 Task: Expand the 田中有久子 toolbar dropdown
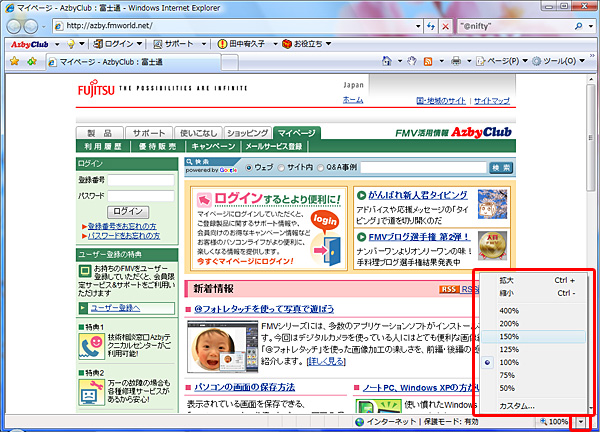click(275, 44)
